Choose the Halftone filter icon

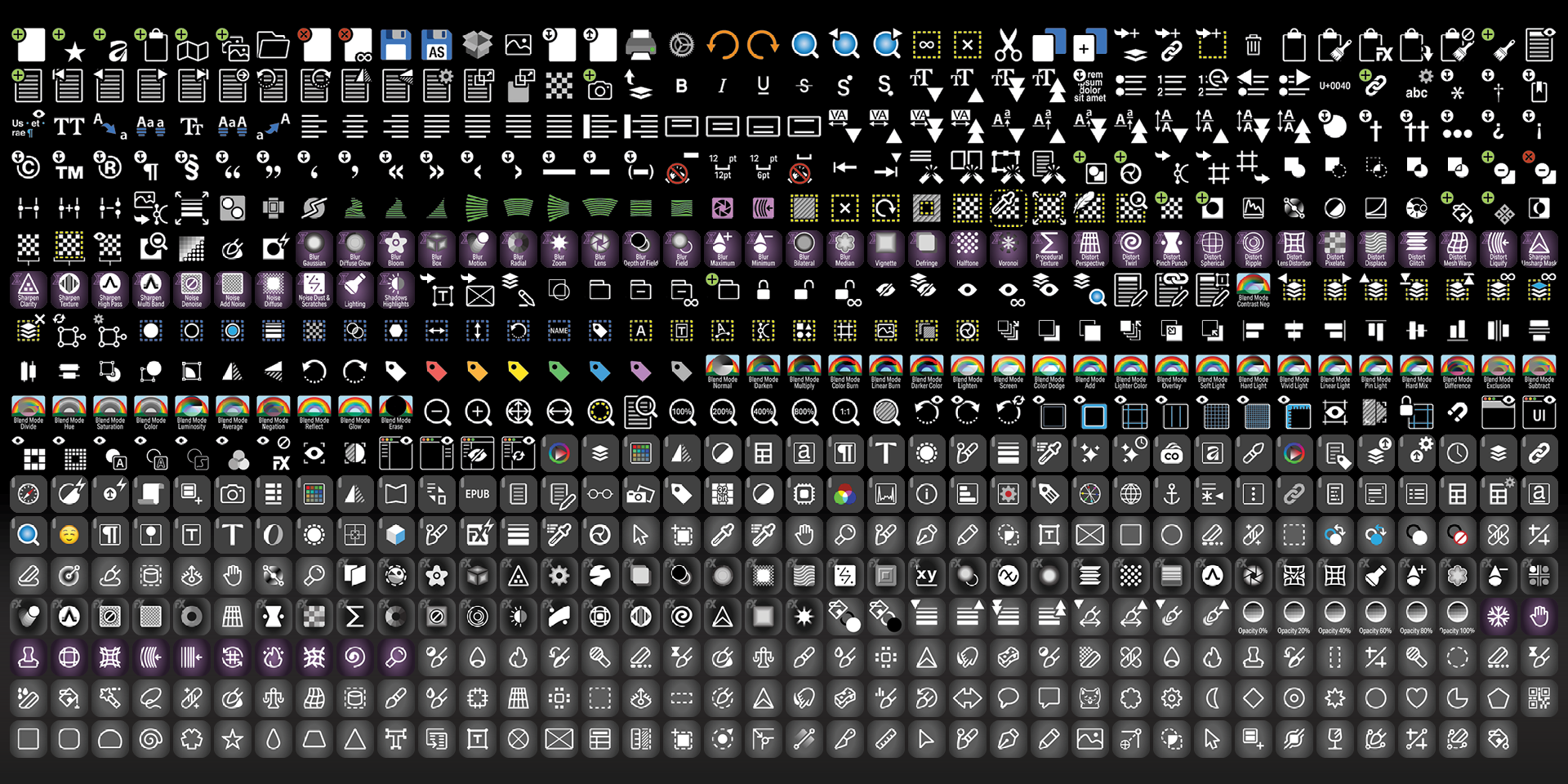(968, 249)
